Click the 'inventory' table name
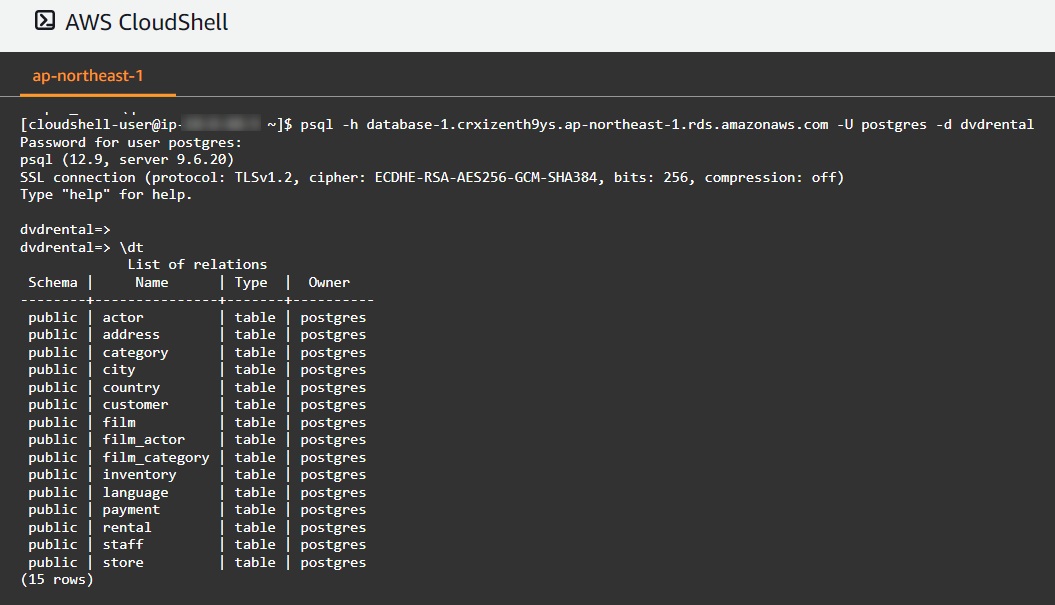Screen dimensions: 1055x605 [x=139, y=474]
